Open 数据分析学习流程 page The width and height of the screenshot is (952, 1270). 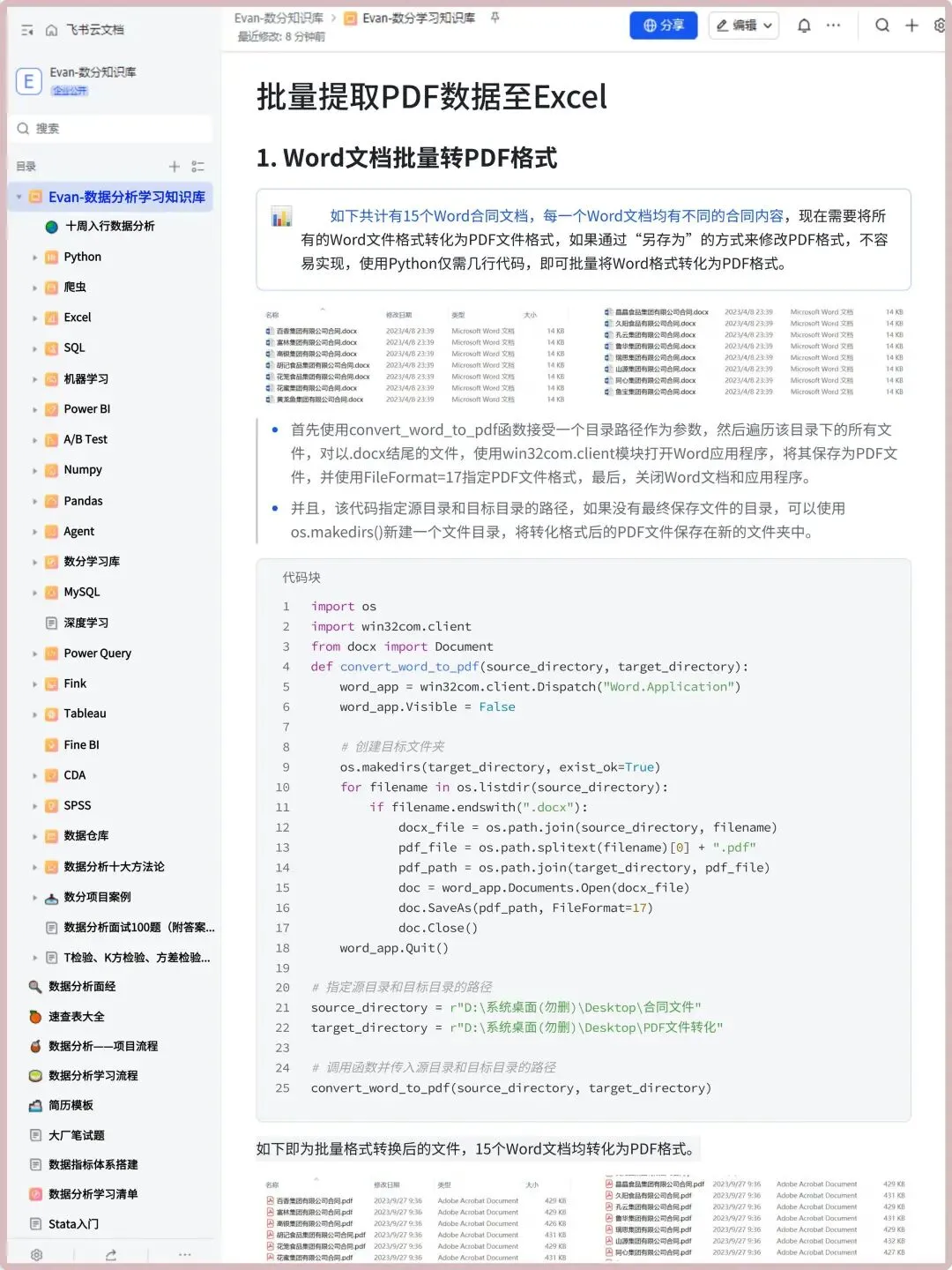pyautogui.click(x=93, y=1076)
